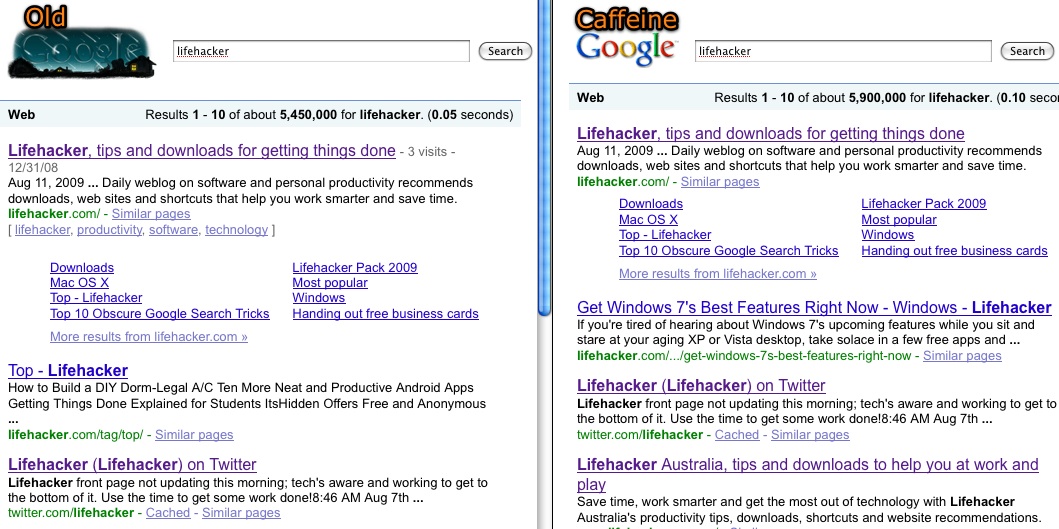Open 'Top - Lifehacker' sitelink in Caffeine Google
The image size is (1059, 529).
pyautogui.click(x=665, y=235)
